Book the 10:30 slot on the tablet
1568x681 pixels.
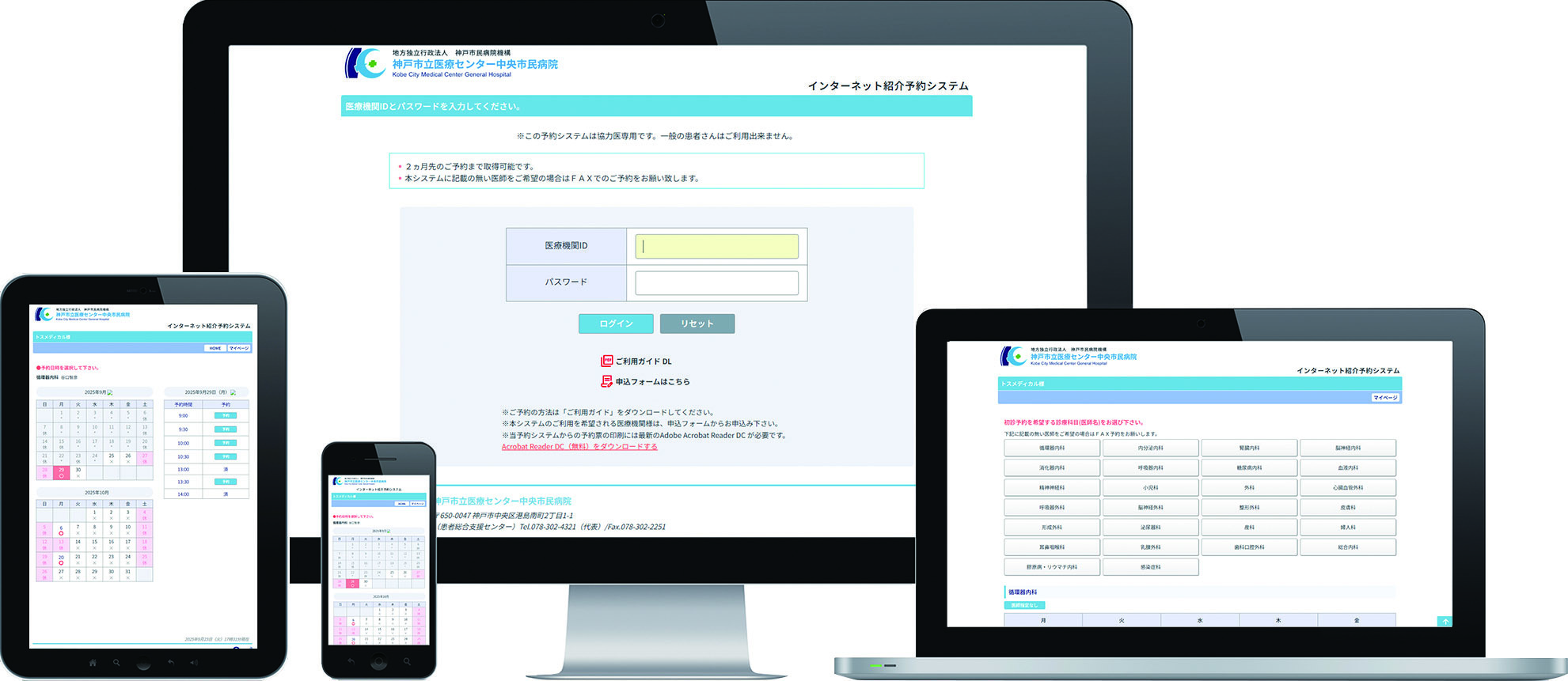coord(226,456)
